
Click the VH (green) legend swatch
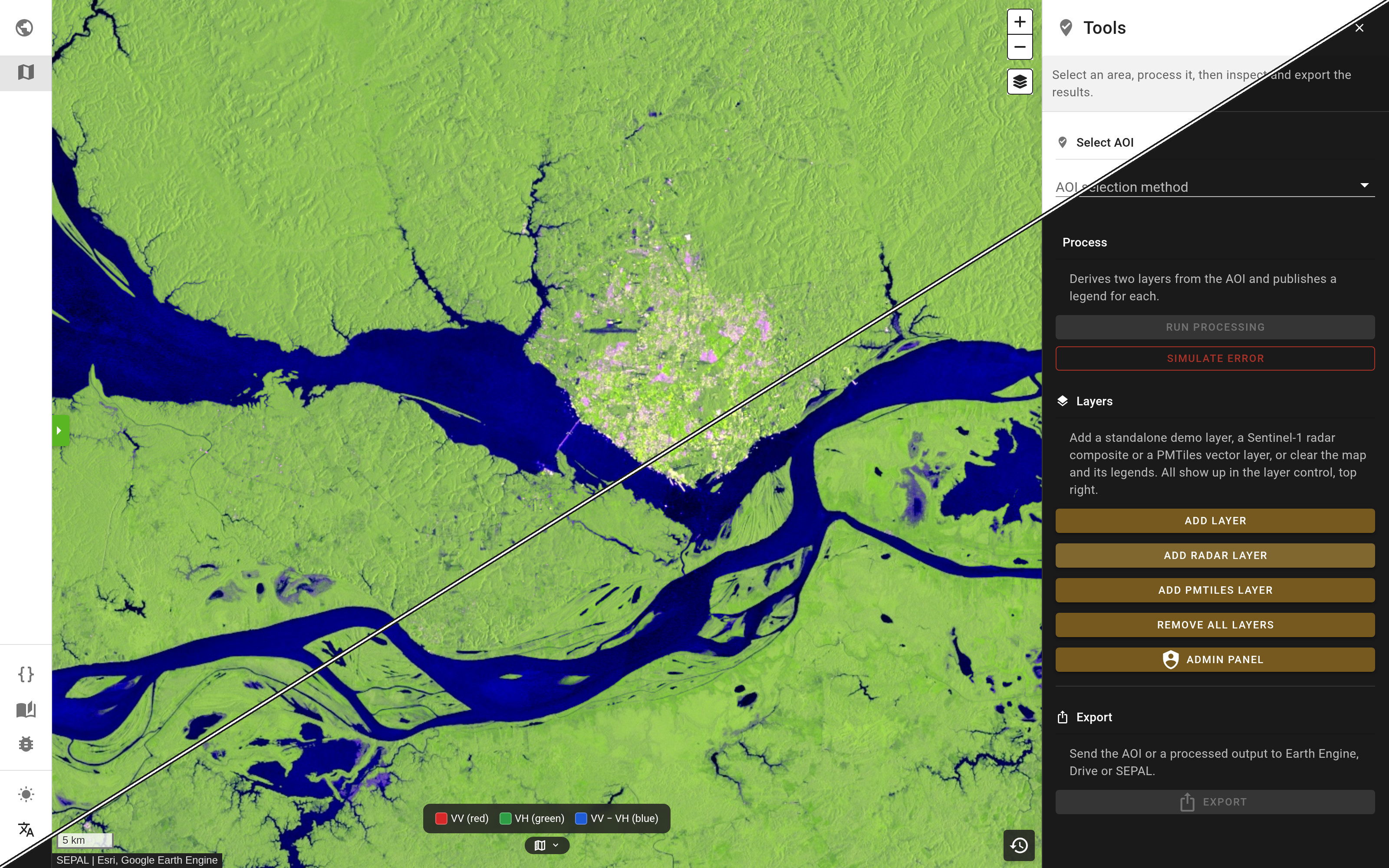(x=505, y=819)
